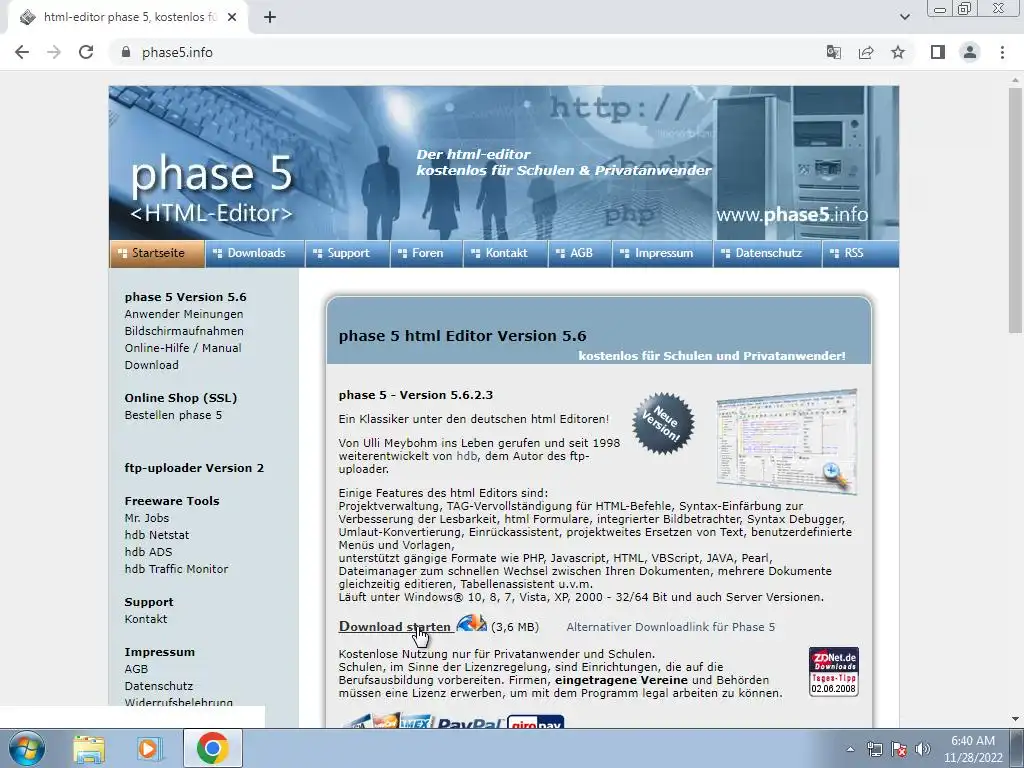Image resolution: width=1024 pixels, height=768 pixels.
Task: Open the Downloads navigation tab
Action: click(x=255, y=253)
